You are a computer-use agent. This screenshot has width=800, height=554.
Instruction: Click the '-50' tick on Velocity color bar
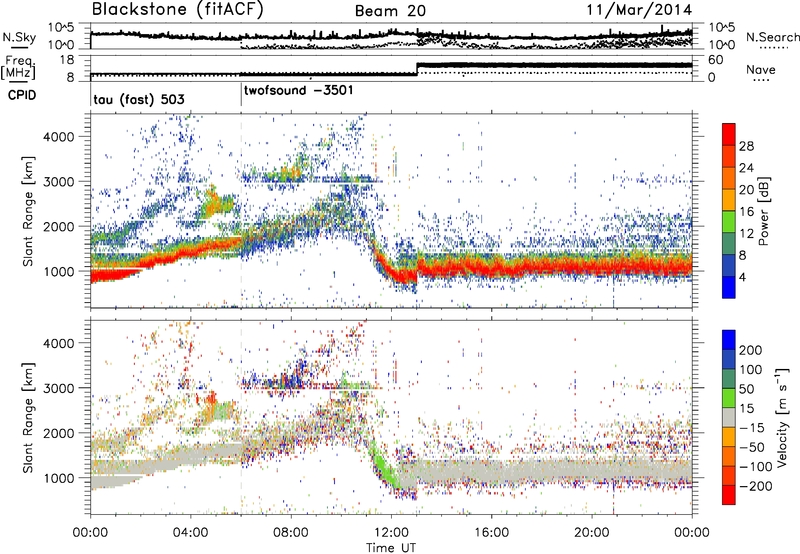(x=752, y=447)
